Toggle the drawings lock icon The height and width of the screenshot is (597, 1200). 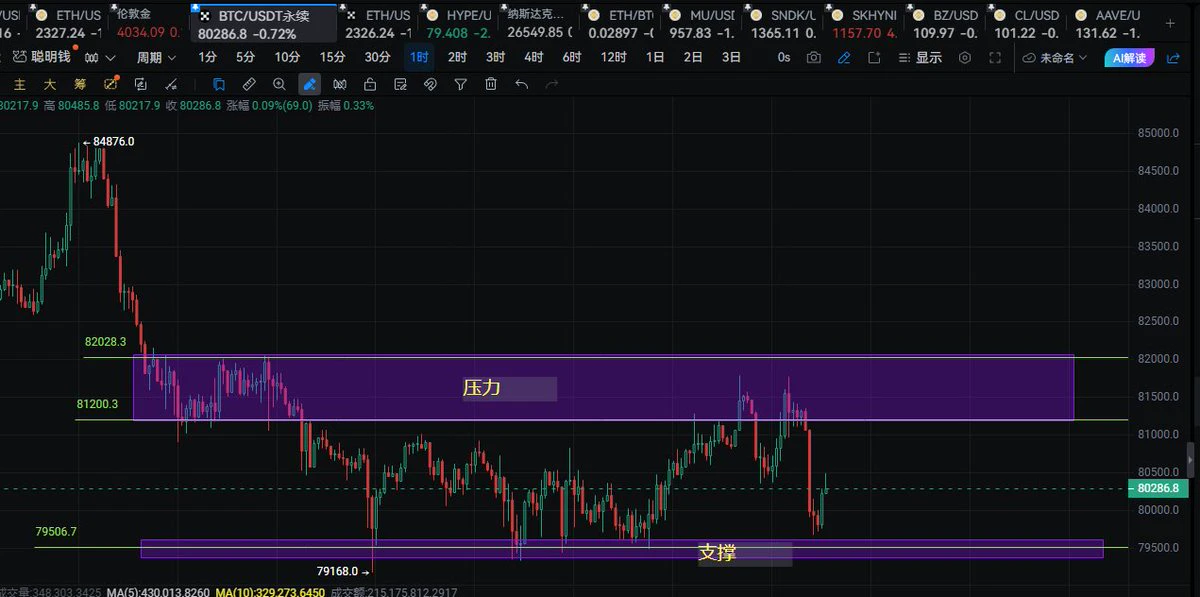coord(370,84)
